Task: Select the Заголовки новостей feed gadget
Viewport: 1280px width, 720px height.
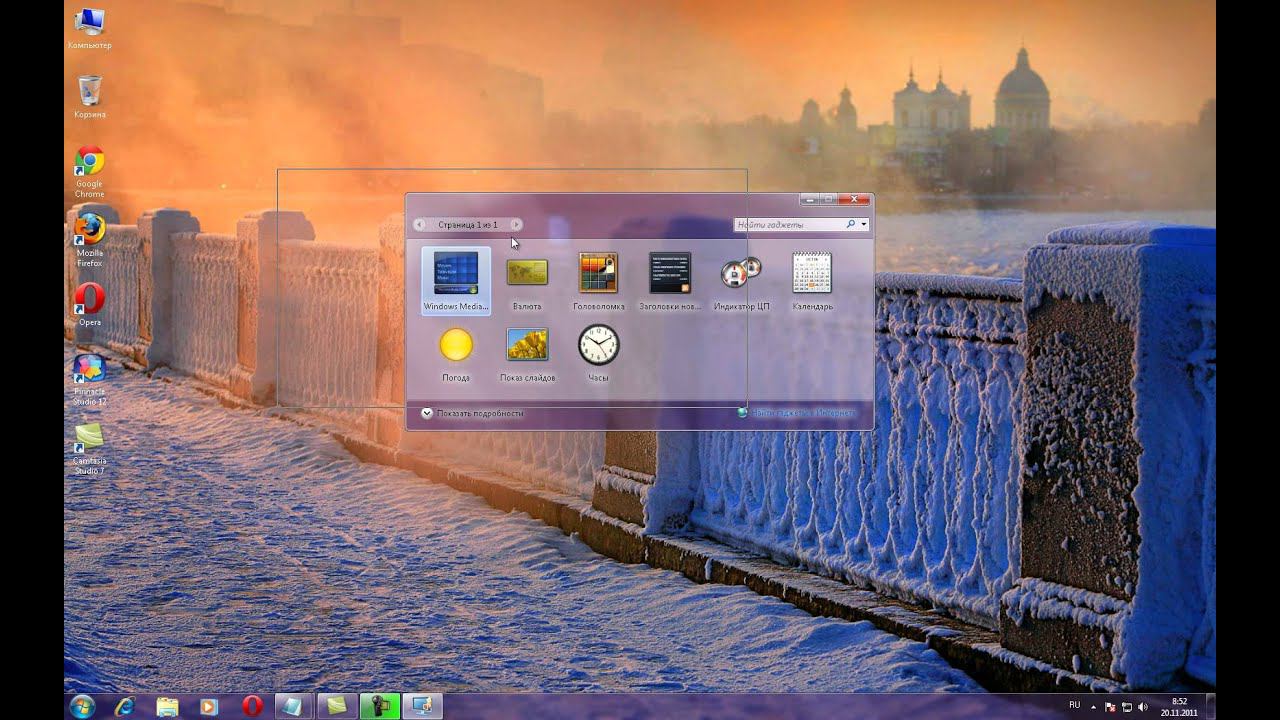Action: click(670, 281)
